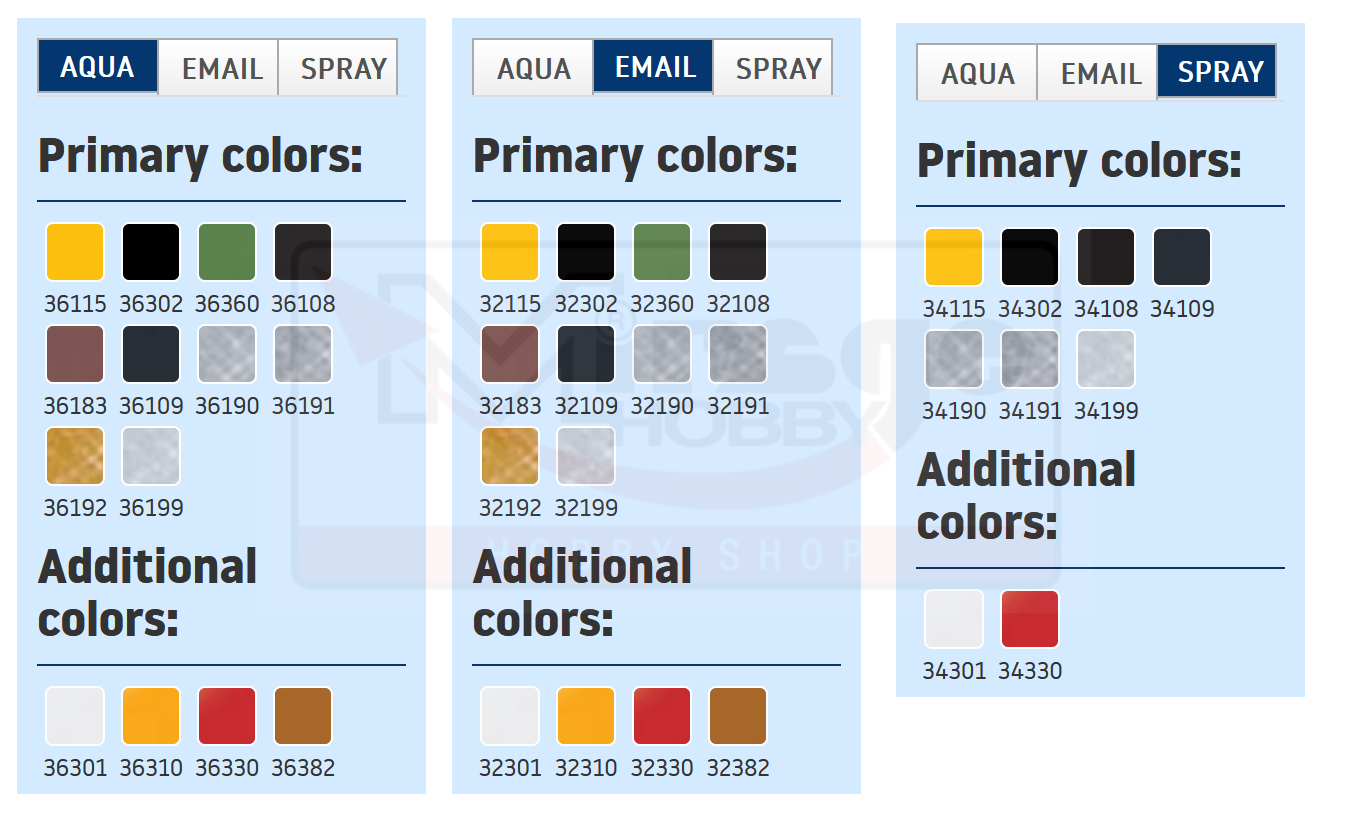The height and width of the screenshot is (831, 1353).
Task: Choose red spray swatch 34330
Action: pos(1030,619)
